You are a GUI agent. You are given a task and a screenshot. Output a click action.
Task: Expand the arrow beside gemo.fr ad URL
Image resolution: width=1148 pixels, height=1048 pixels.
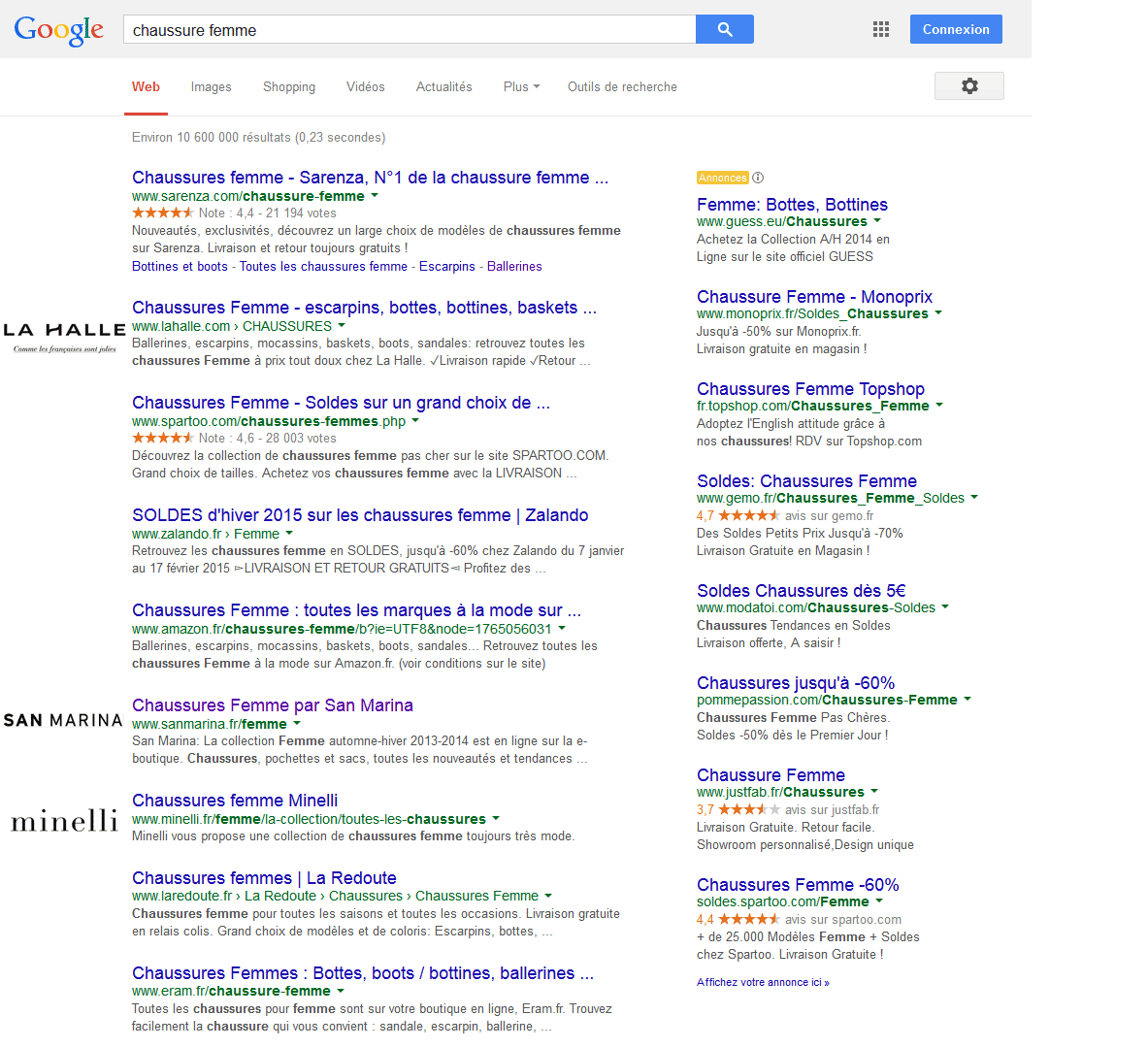click(x=974, y=497)
